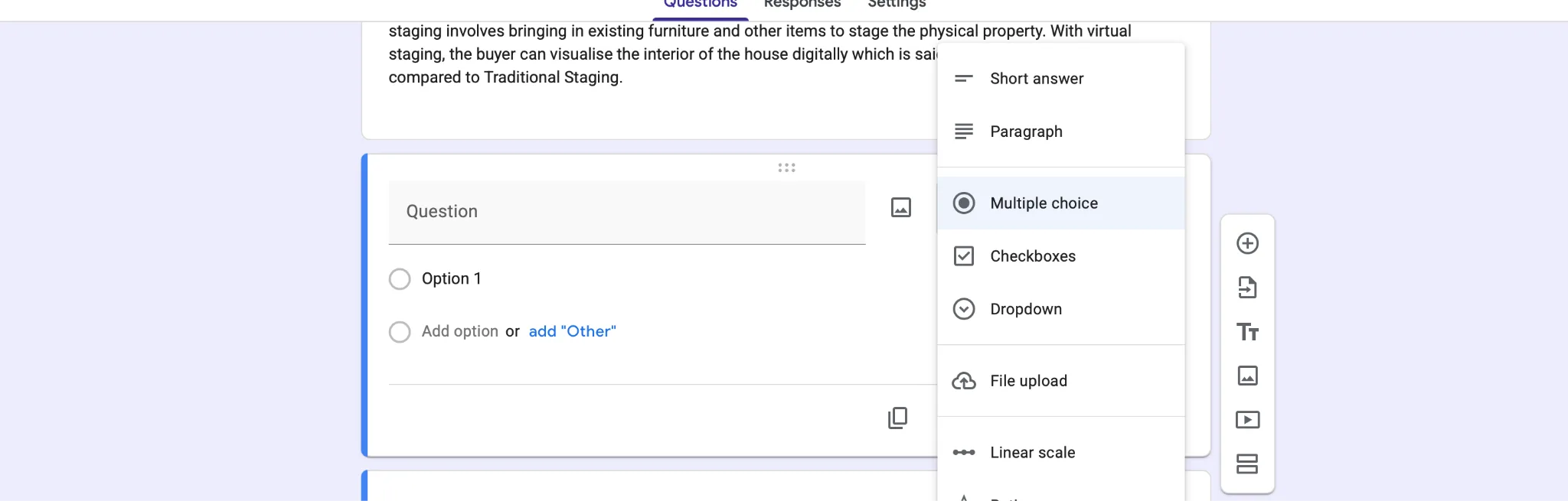The image size is (1568, 501).
Task: Click the Checkboxes tick icon
Action: pos(964,256)
